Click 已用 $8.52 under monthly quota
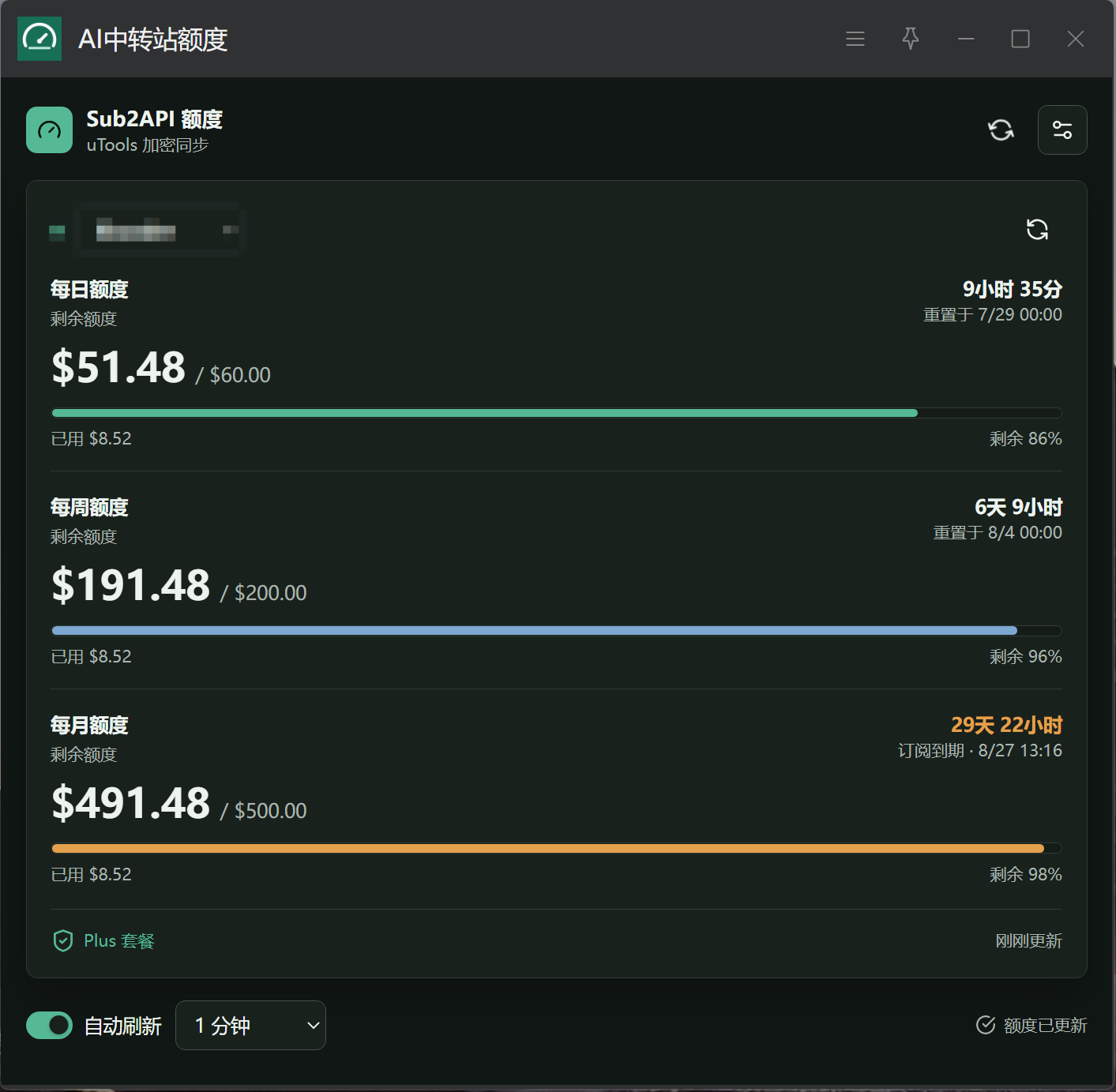The image size is (1116, 1092). pos(92,875)
